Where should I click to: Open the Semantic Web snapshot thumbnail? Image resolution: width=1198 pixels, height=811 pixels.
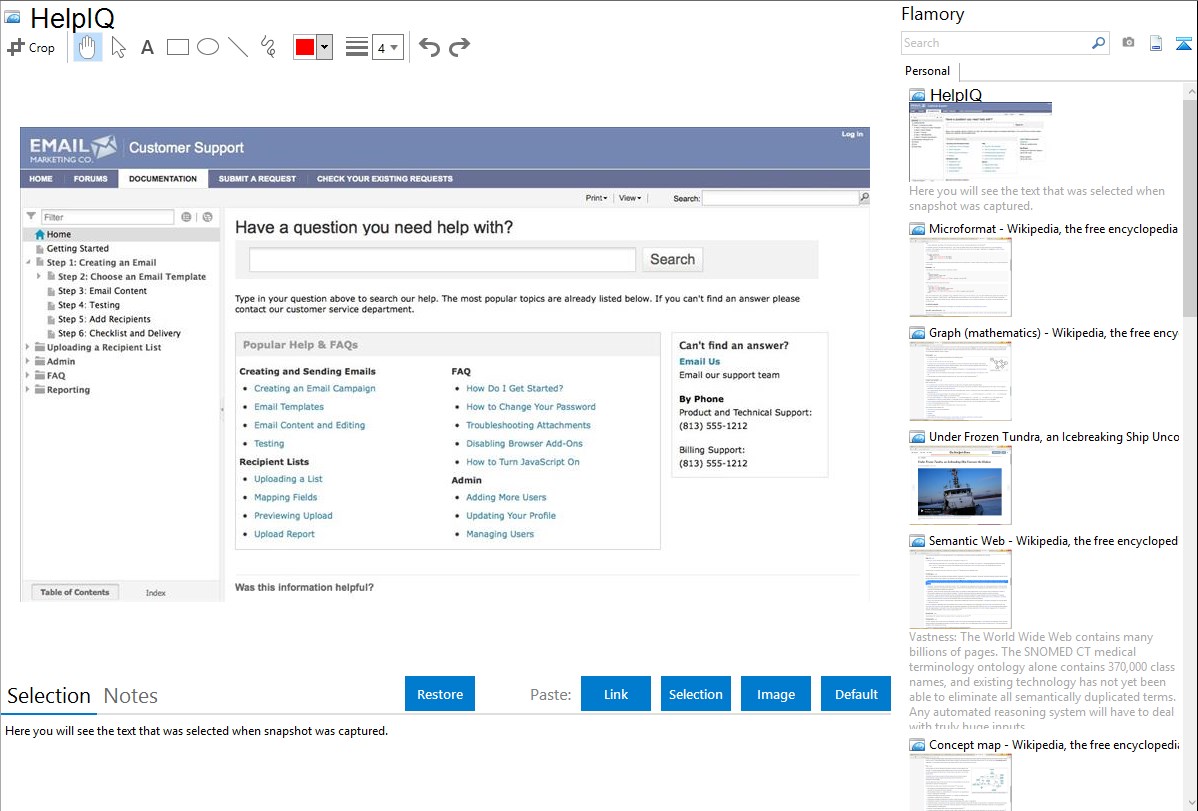tap(960, 589)
